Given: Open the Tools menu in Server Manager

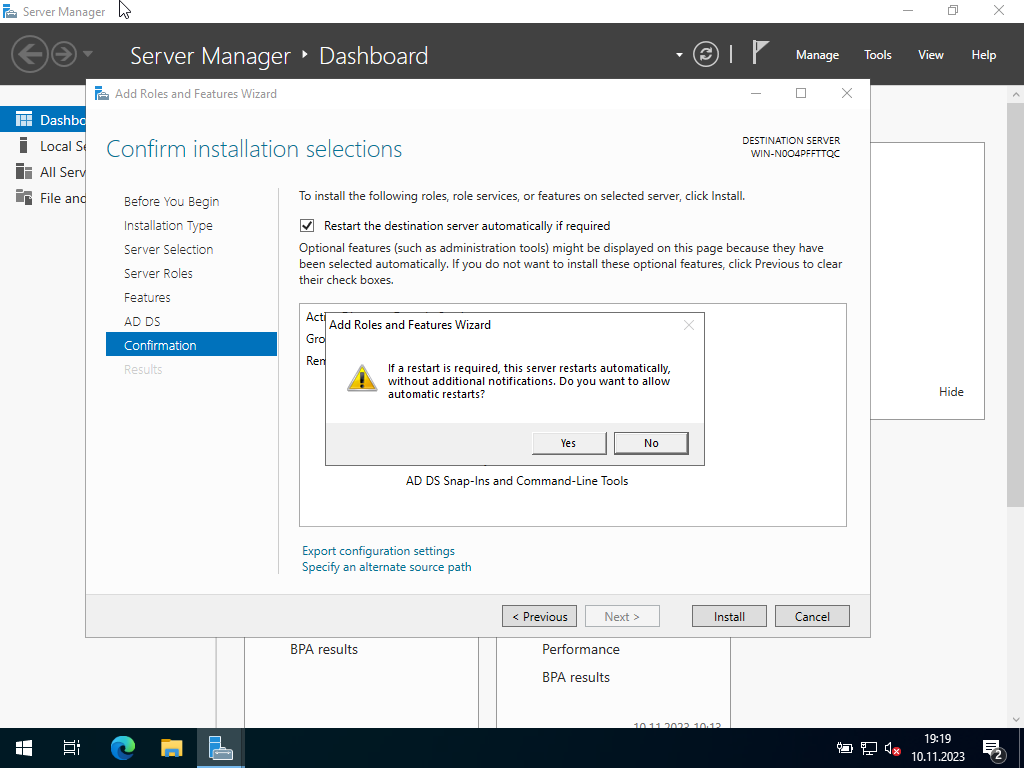Looking at the screenshot, I should click(877, 55).
